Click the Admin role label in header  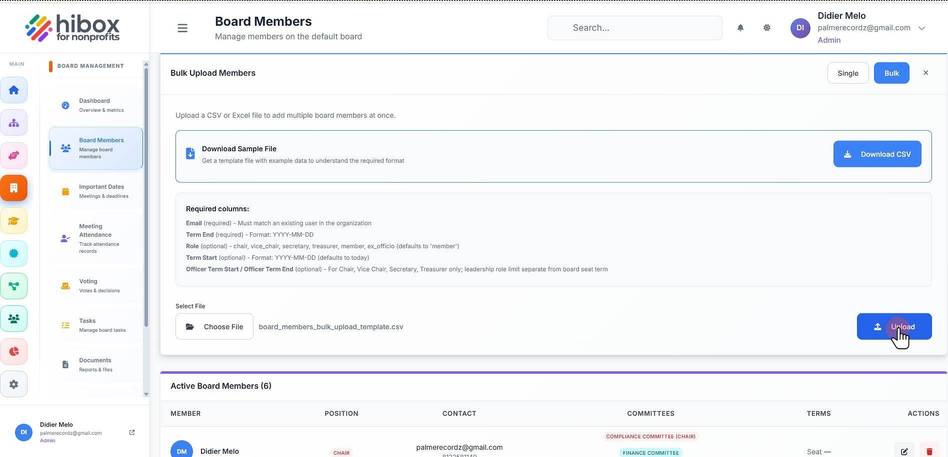pyautogui.click(x=829, y=40)
